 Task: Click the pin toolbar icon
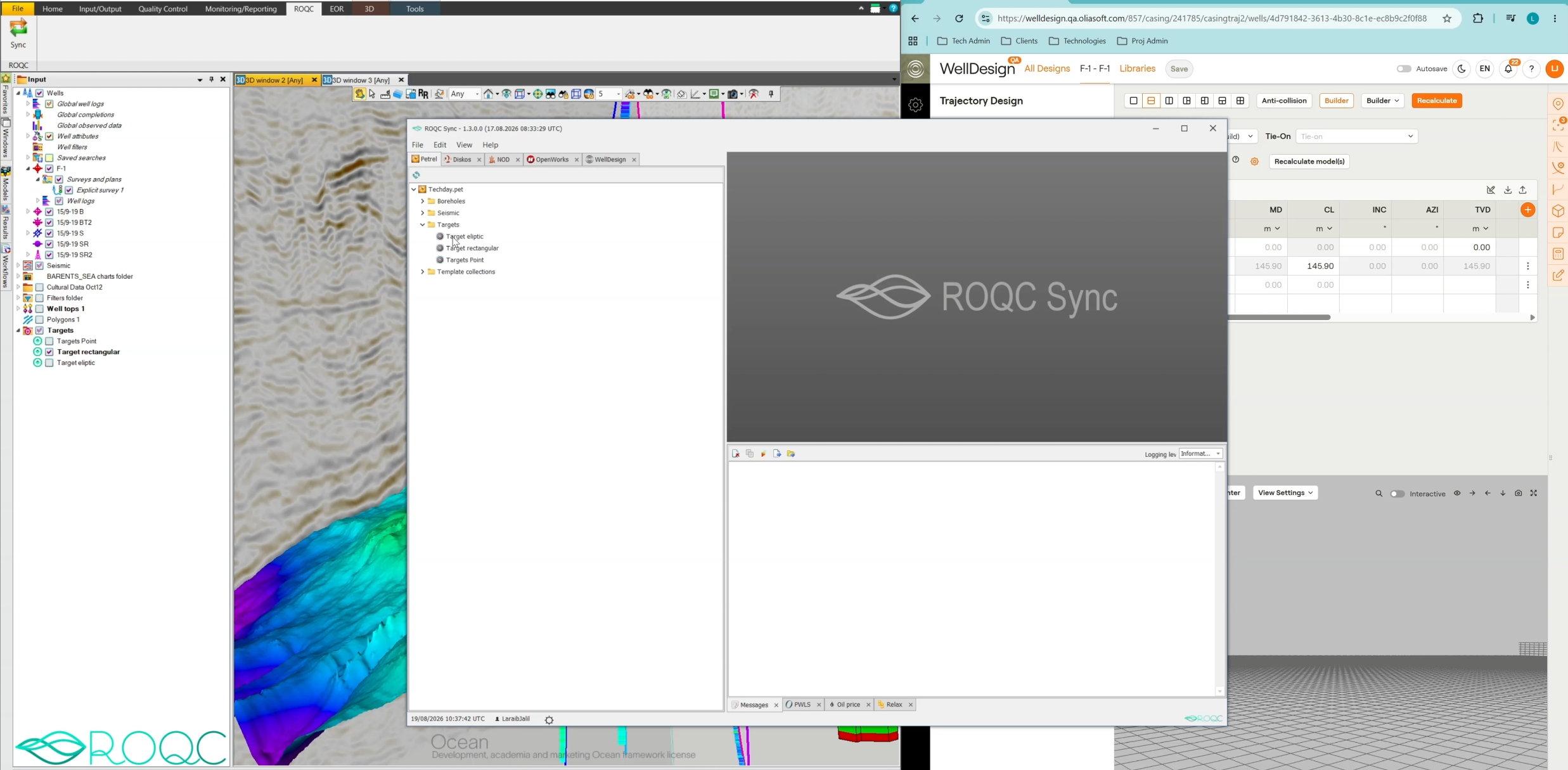click(771, 94)
